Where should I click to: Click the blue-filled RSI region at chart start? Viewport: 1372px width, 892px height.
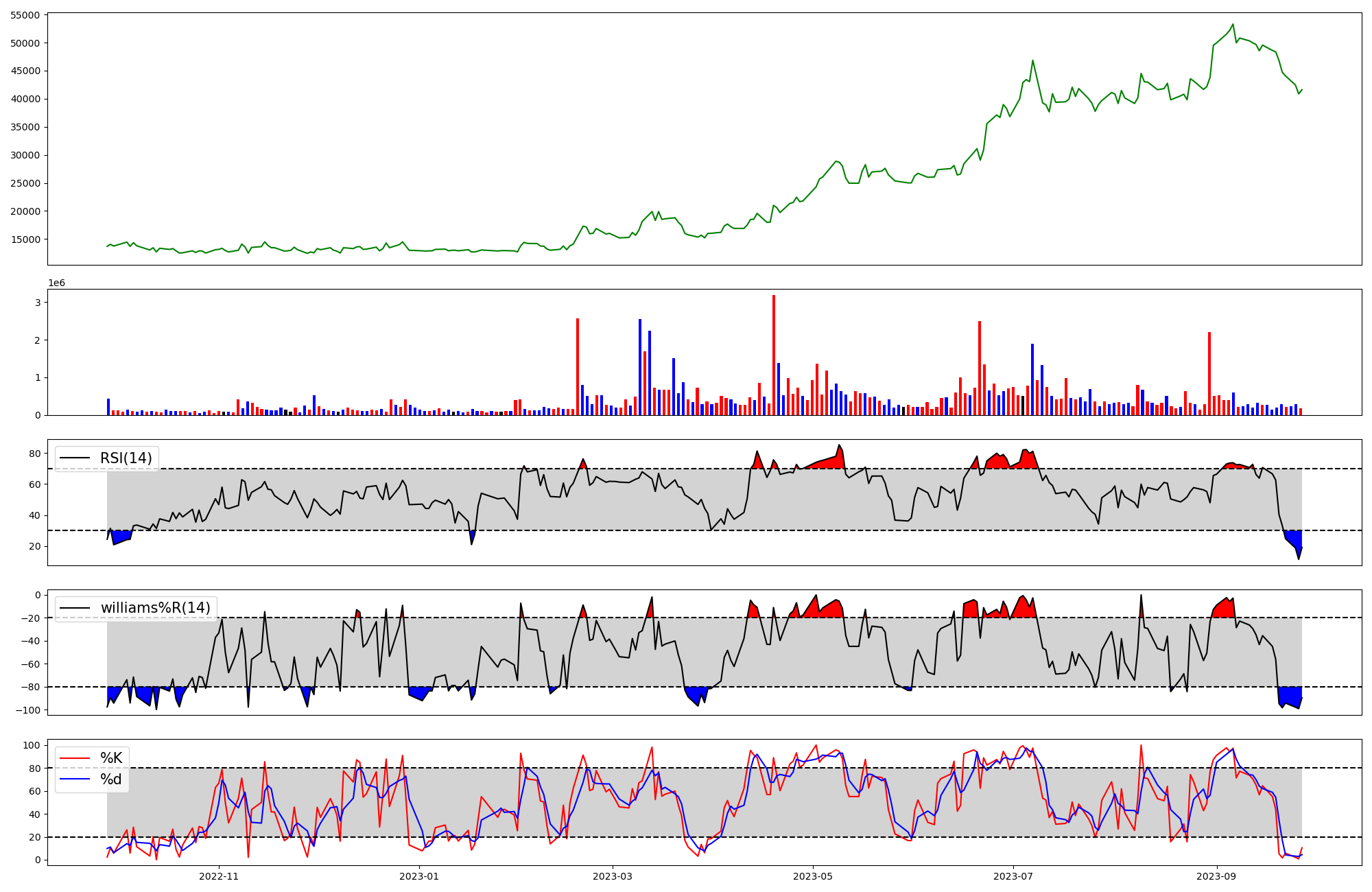(x=120, y=536)
